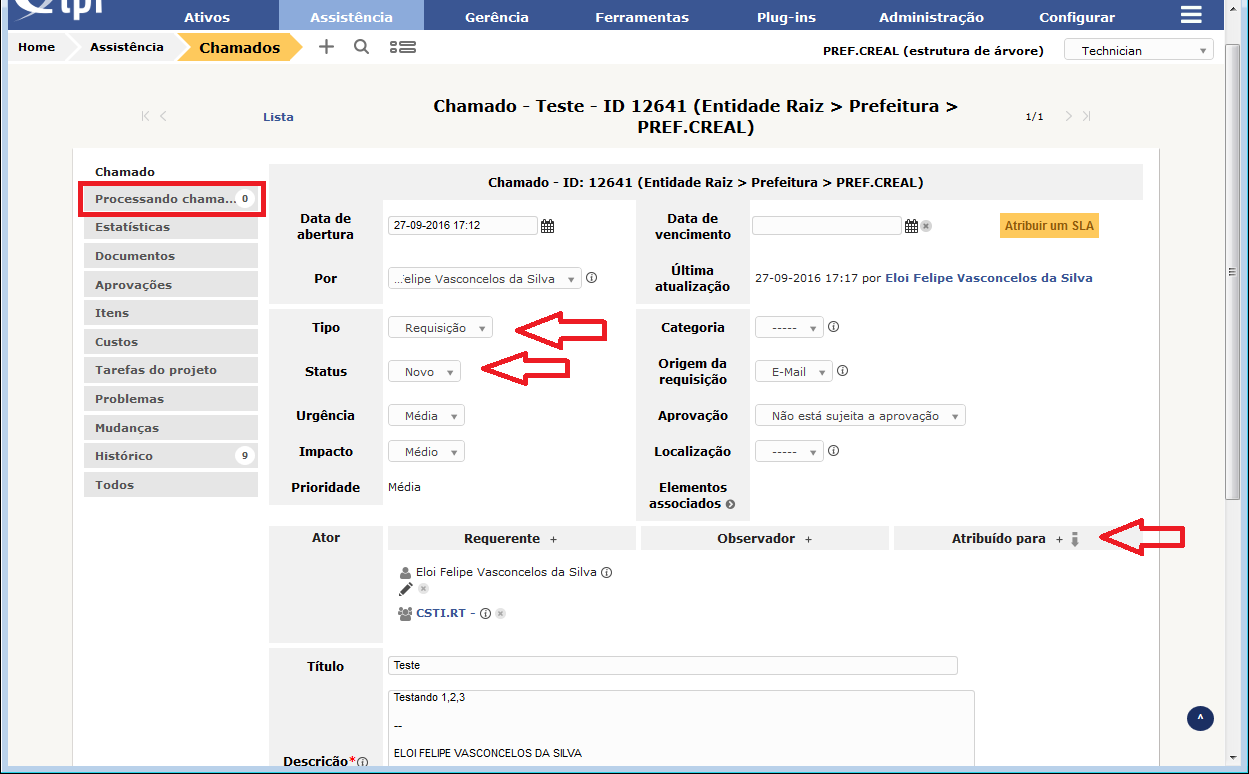Click the plus next to Atribuído para
Image resolution: width=1249 pixels, height=774 pixels.
[x=1059, y=539]
